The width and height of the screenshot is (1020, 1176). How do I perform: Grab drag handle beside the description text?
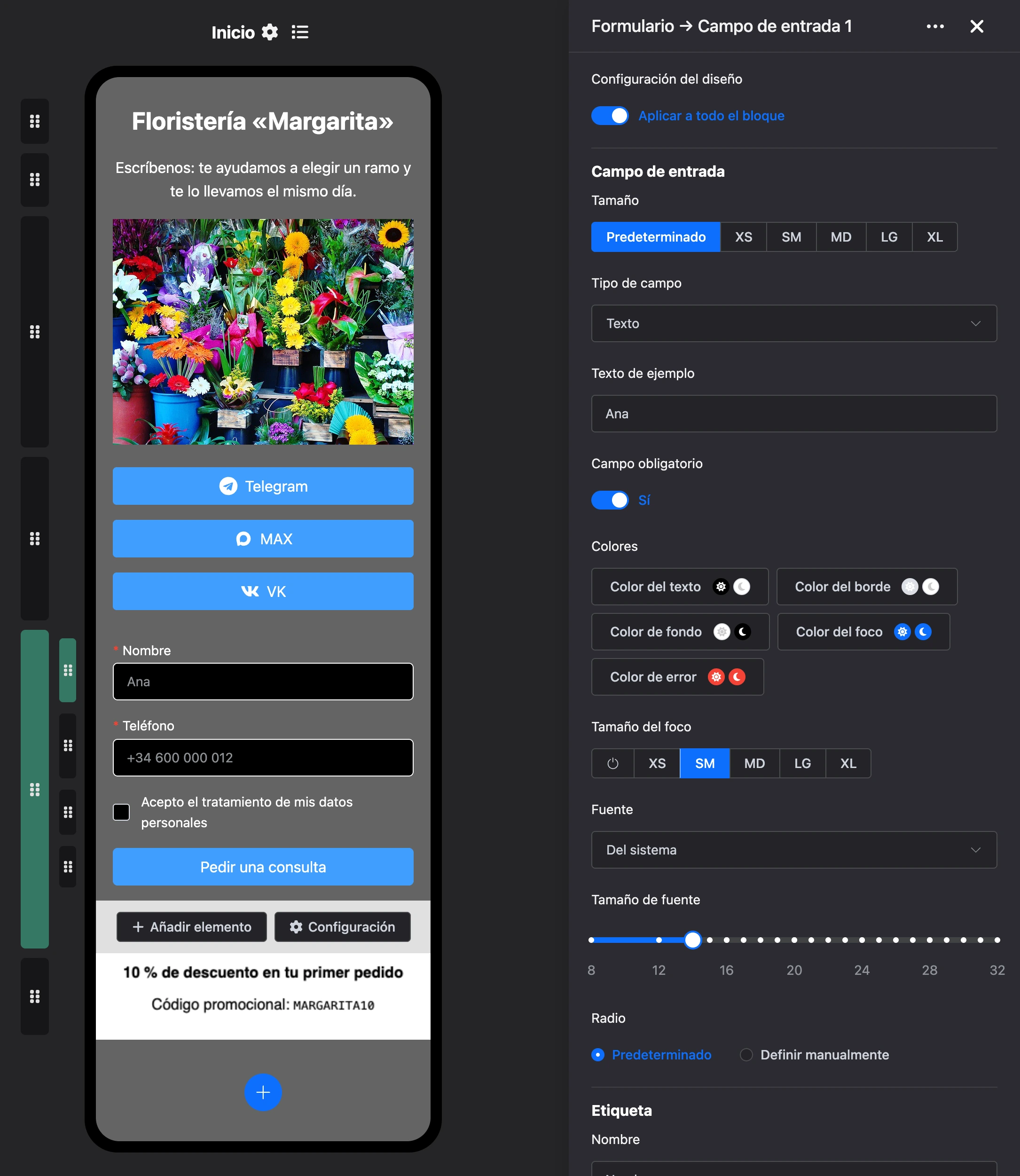tap(35, 180)
